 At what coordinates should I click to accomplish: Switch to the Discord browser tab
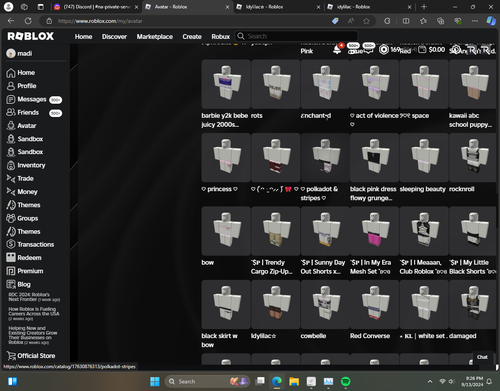(x=96, y=7)
